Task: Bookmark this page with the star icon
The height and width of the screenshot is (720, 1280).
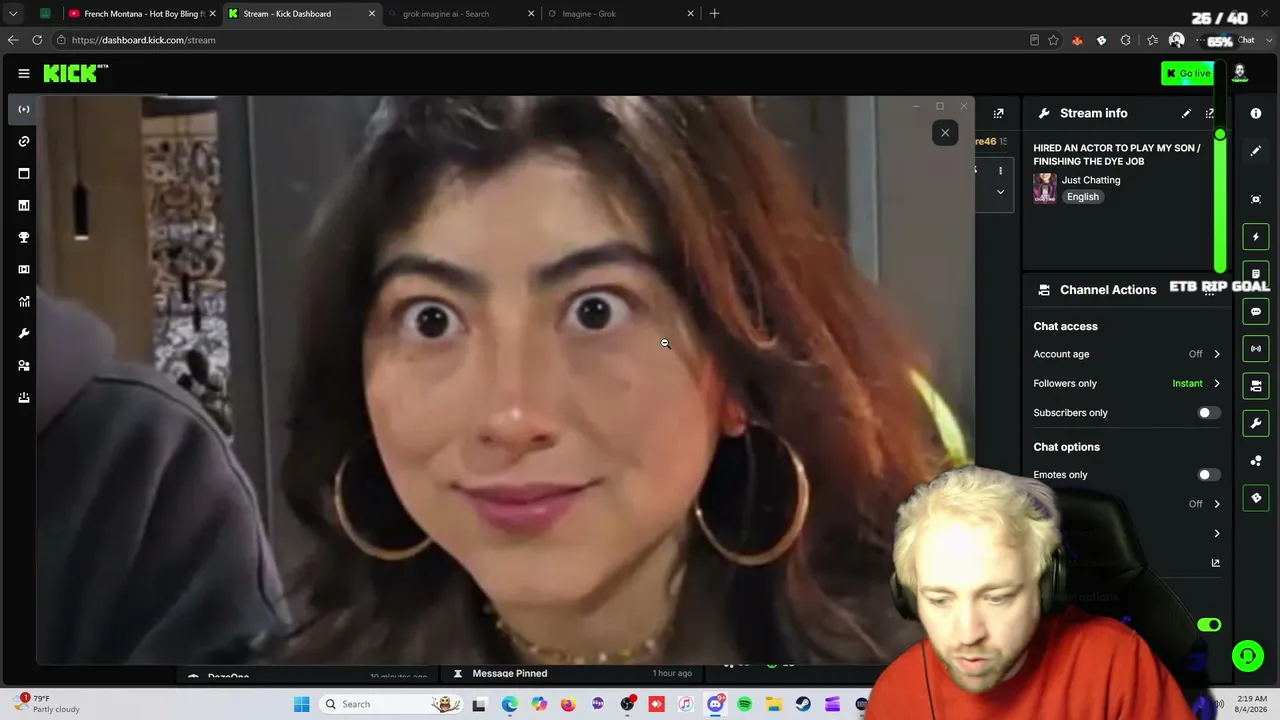Action: (x=1053, y=40)
